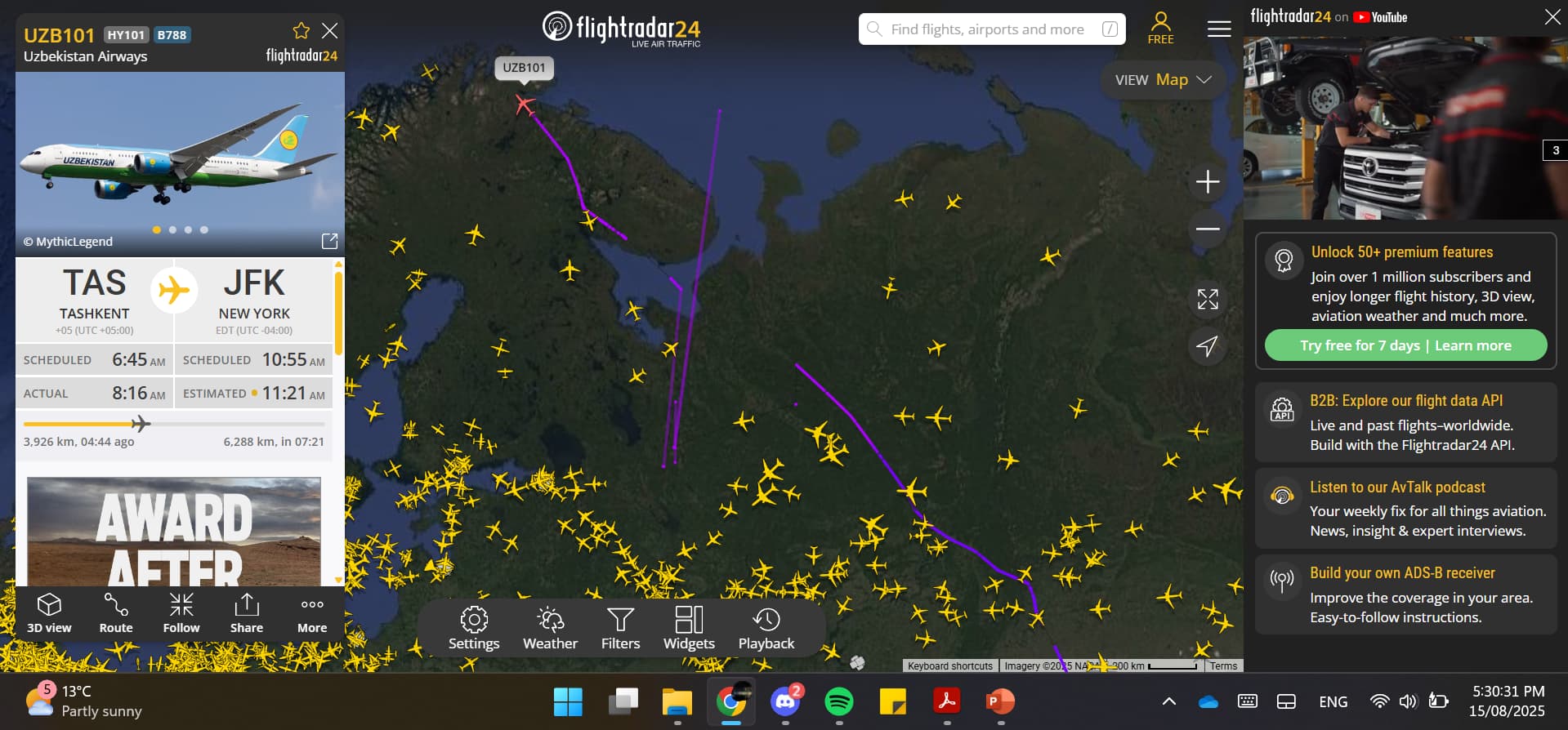Open the Weather layer options
The height and width of the screenshot is (730, 1568).
[550, 628]
